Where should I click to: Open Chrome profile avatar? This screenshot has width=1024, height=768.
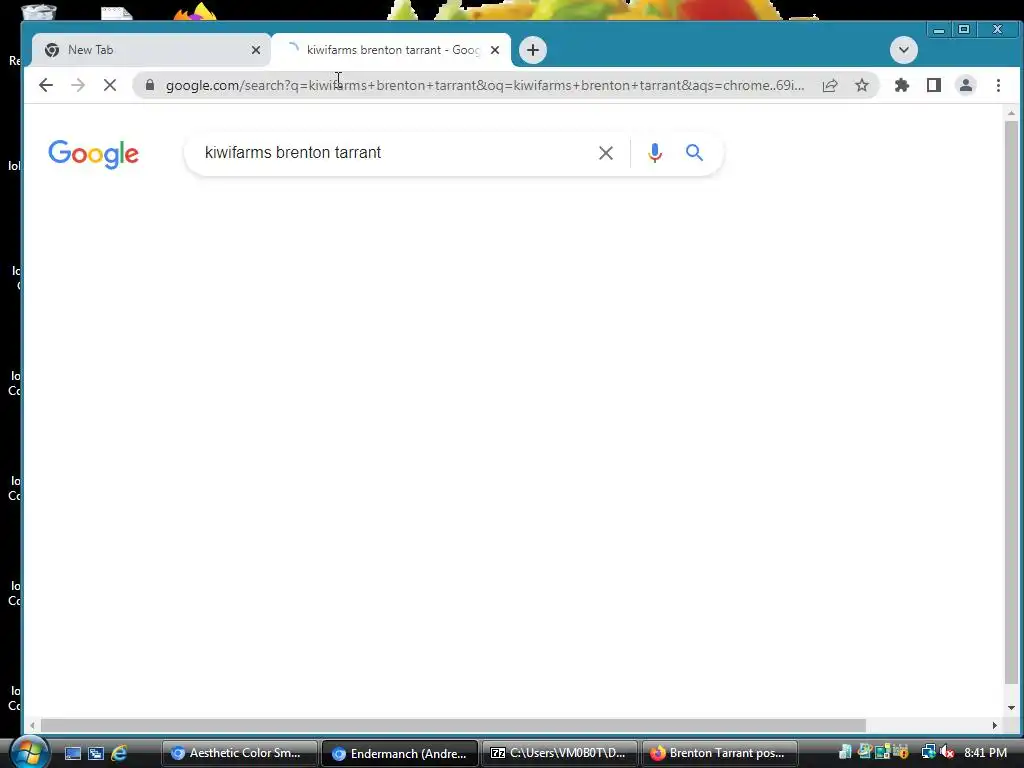(966, 85)
